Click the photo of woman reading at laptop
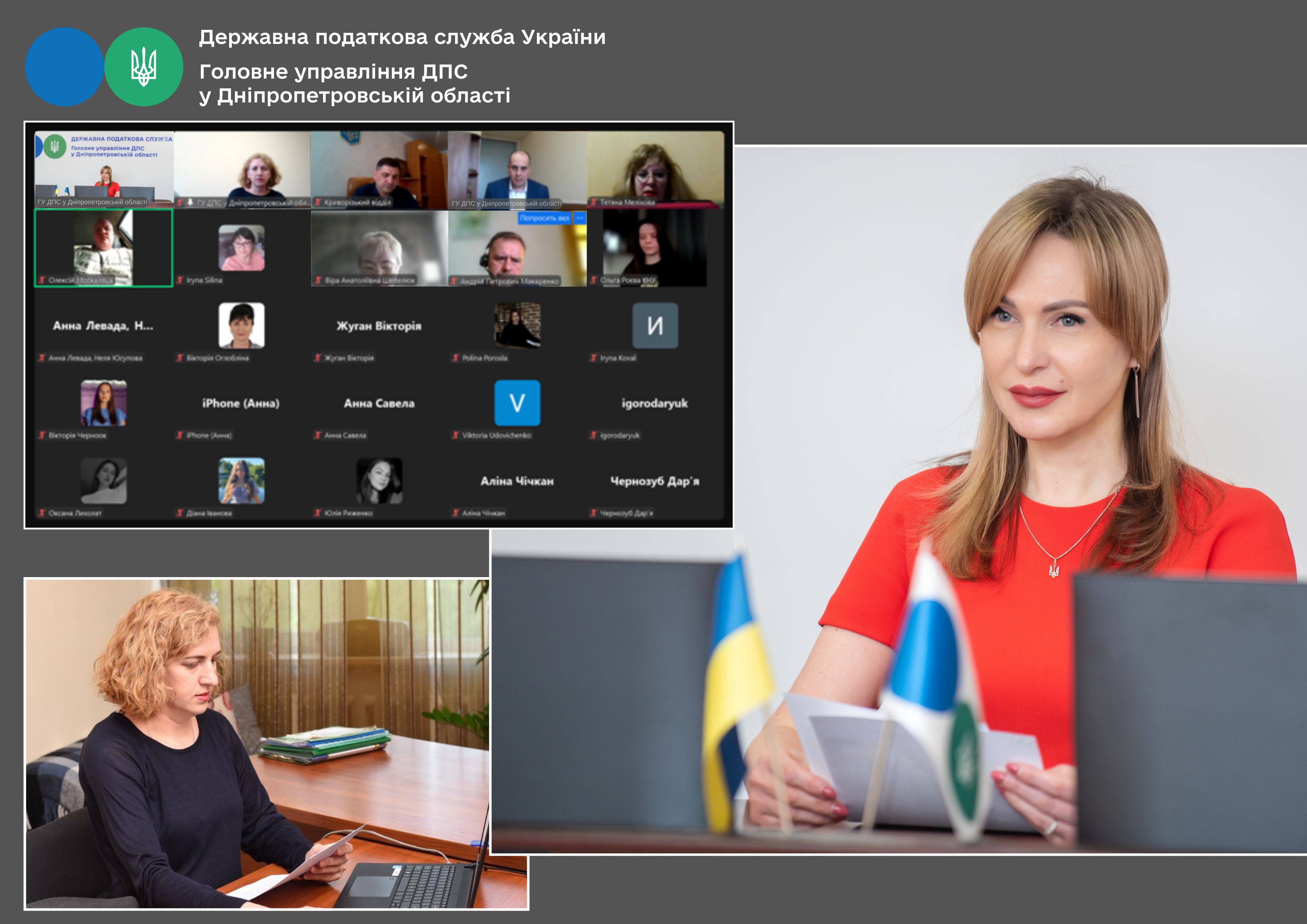The width and height of the screenshot is (1307, 924). coord(257,744)
